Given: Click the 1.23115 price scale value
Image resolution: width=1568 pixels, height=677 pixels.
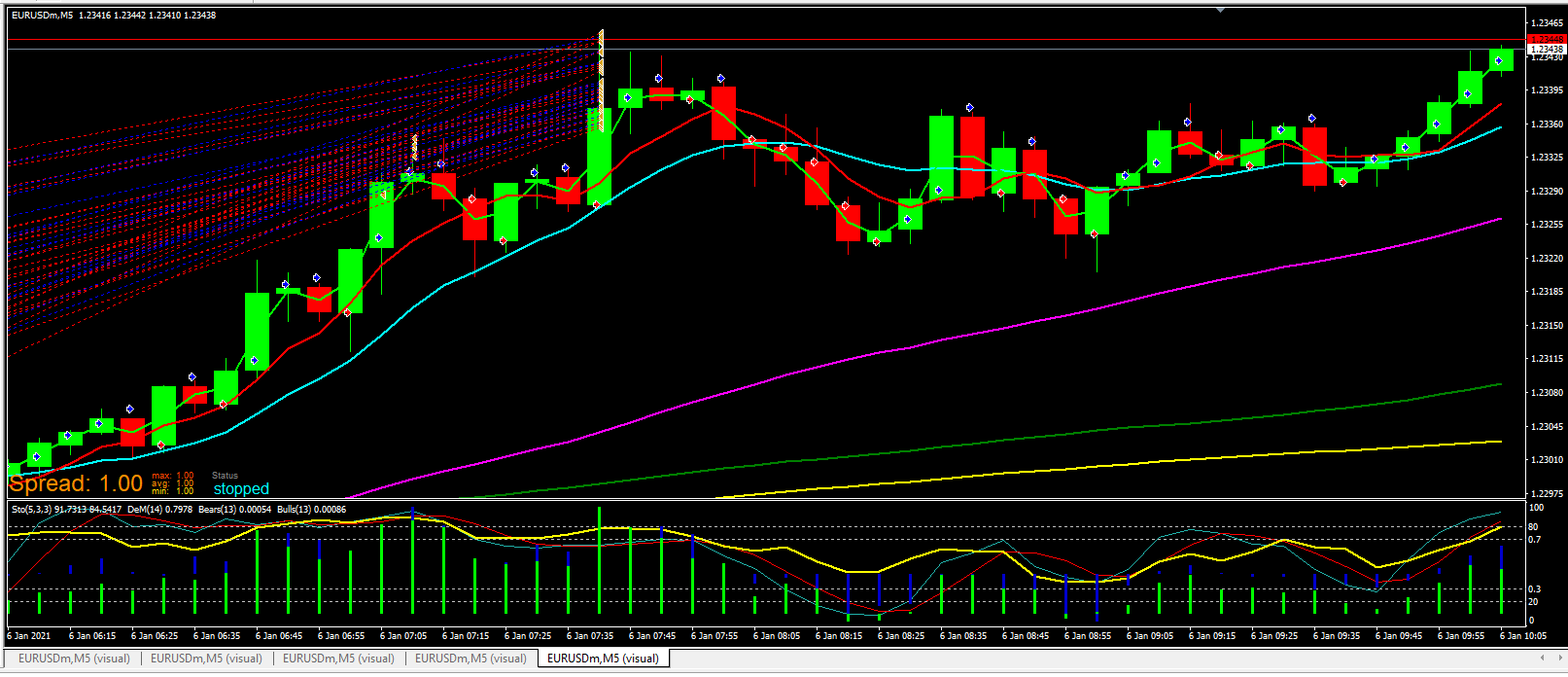Looking at the screenshot, I should point(1547,359).
